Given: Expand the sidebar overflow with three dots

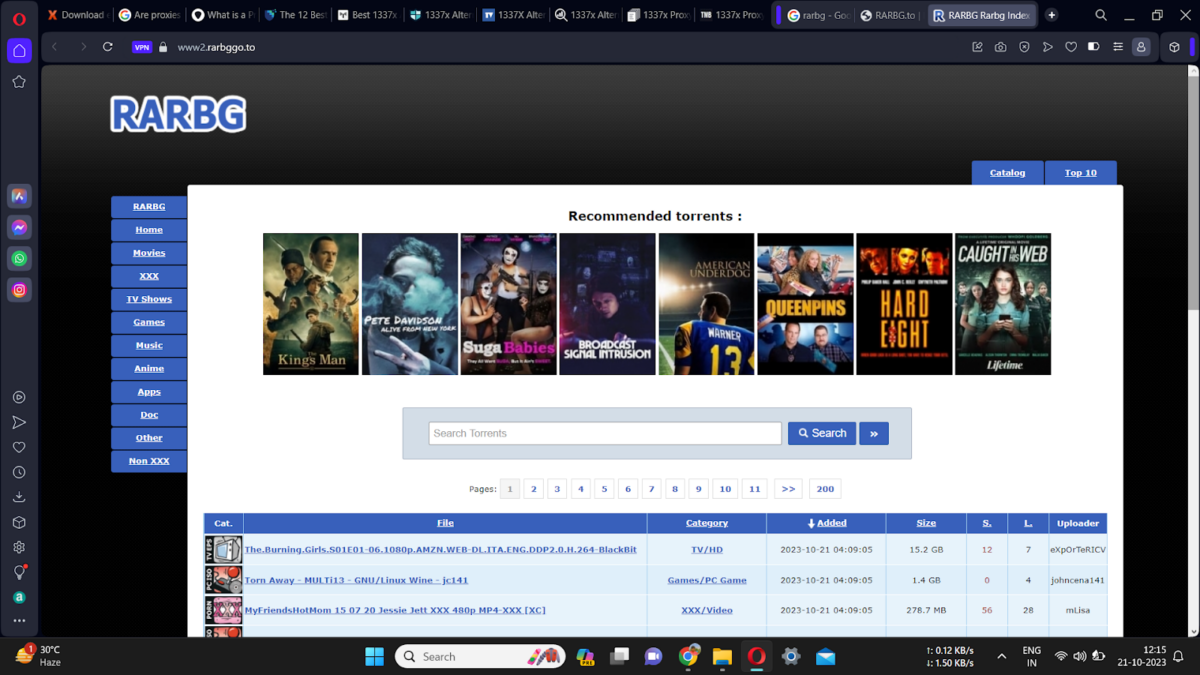Looking at the screenshot, I should pyautogui.click(x=19, y=621).
